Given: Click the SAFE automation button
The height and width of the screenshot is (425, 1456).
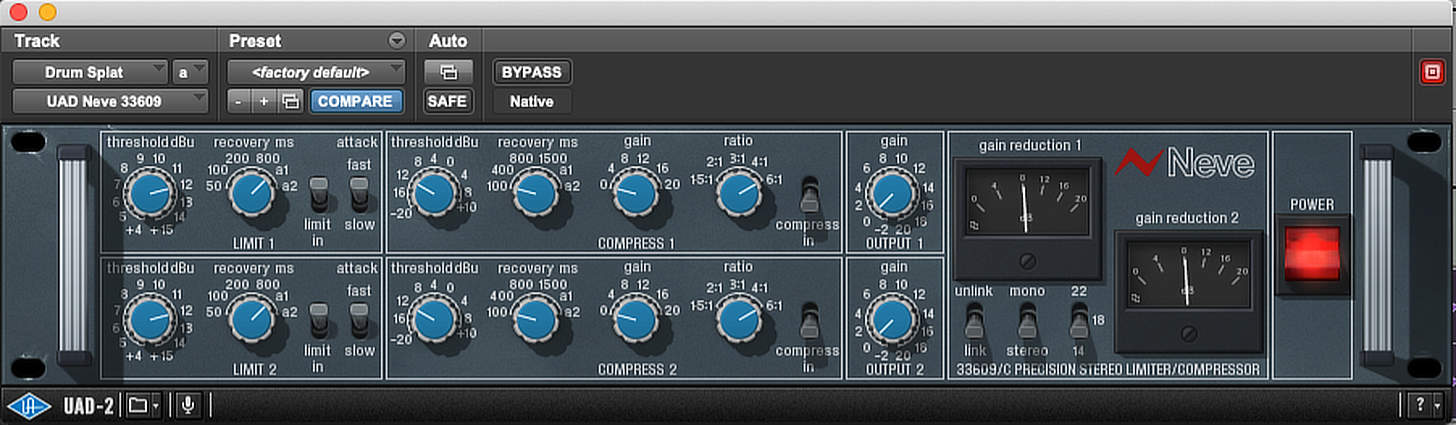Looking at the screenshot, I should tap(448, 101).
